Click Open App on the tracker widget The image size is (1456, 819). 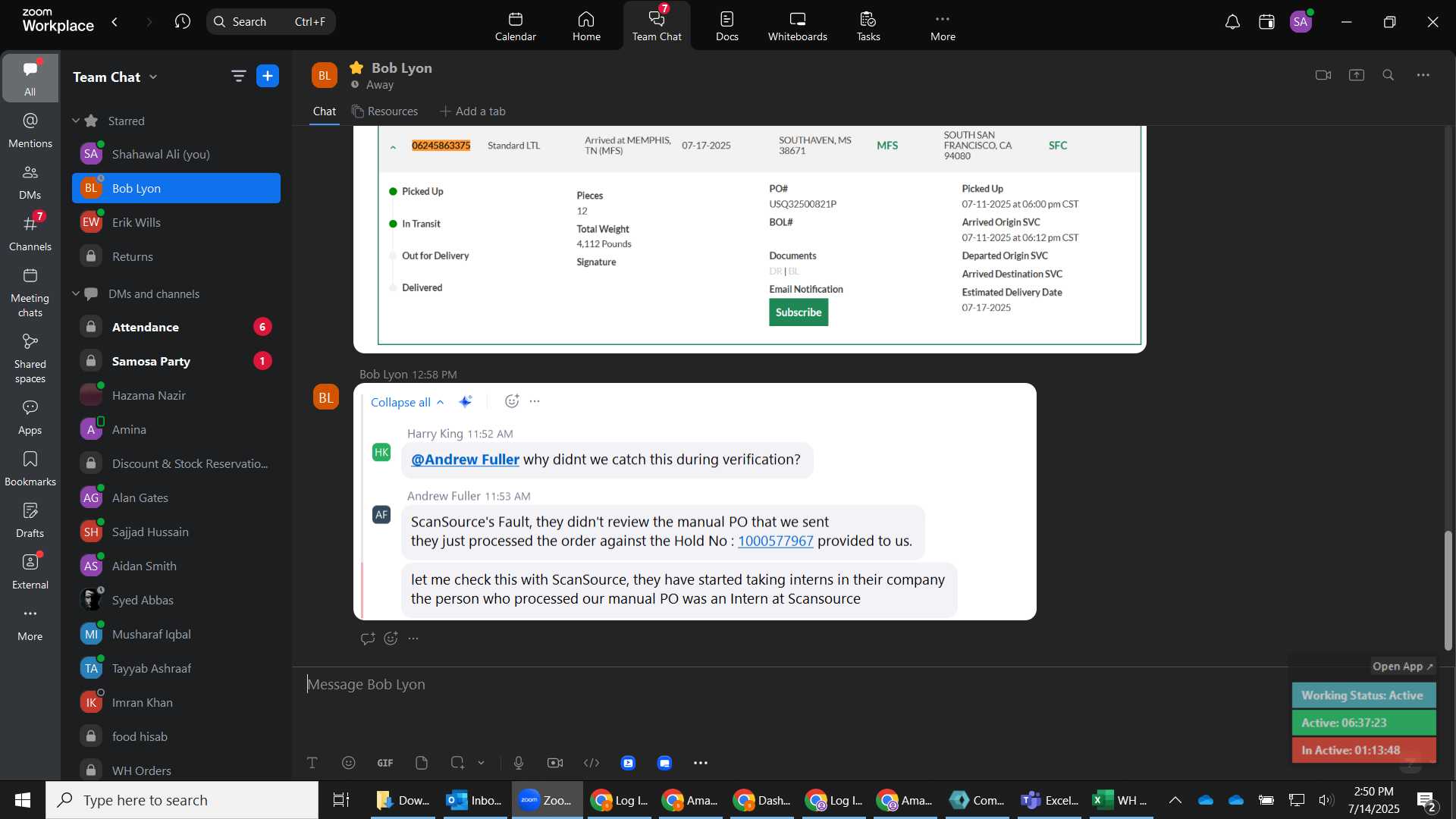(x=1402, y=666)
